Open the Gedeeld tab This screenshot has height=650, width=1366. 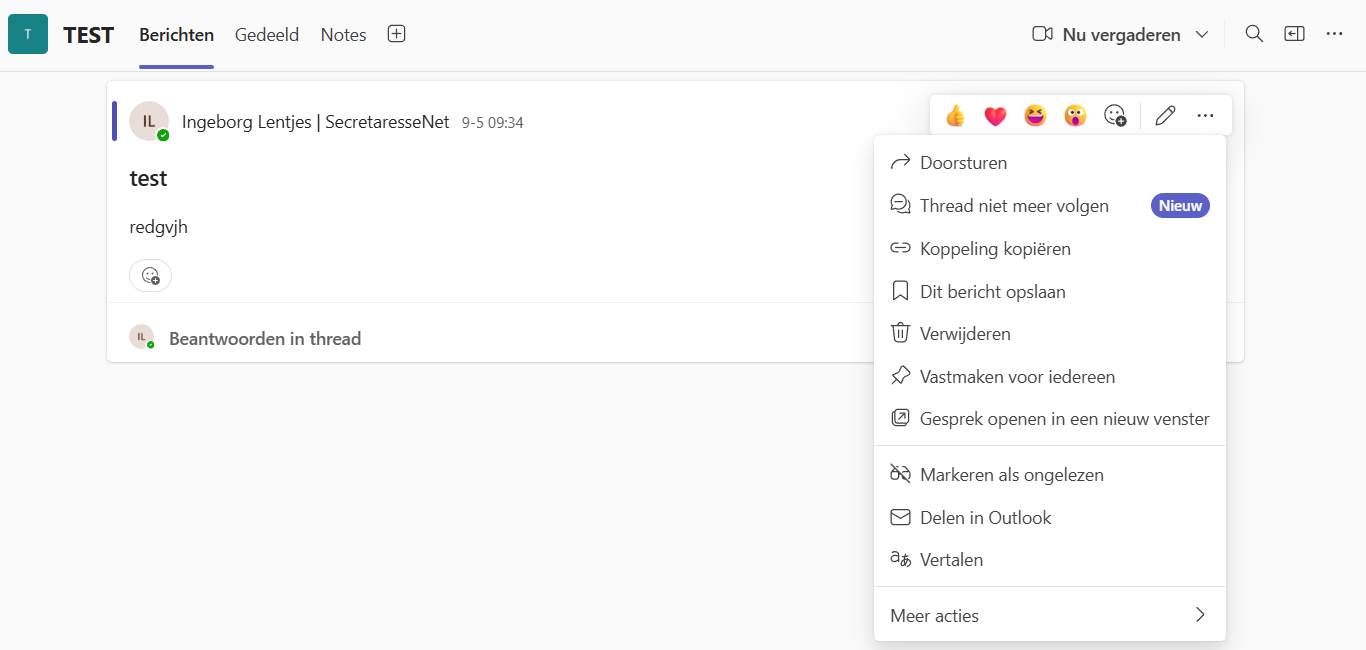[x=267, y=35]
